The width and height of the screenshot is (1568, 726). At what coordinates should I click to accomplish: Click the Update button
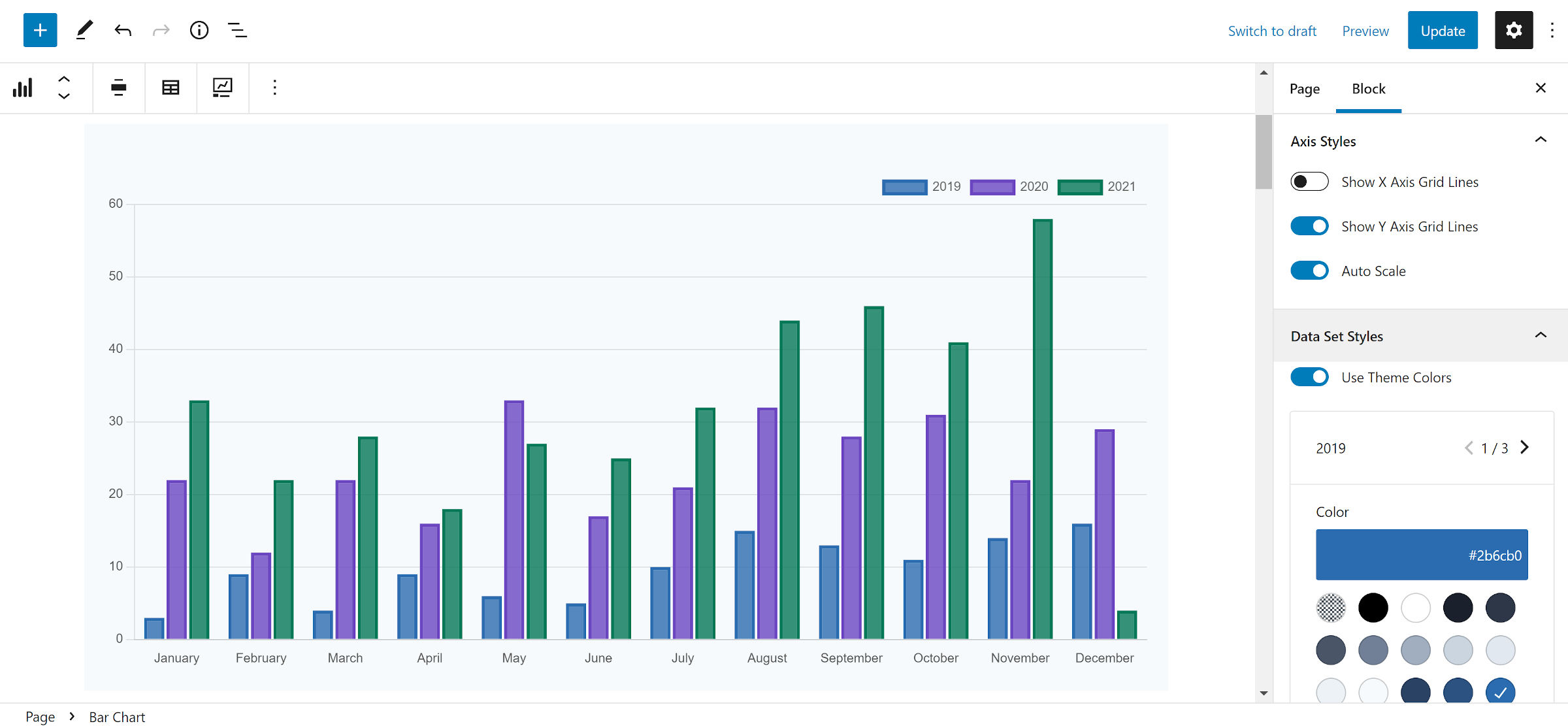[x=1442, y=31]
